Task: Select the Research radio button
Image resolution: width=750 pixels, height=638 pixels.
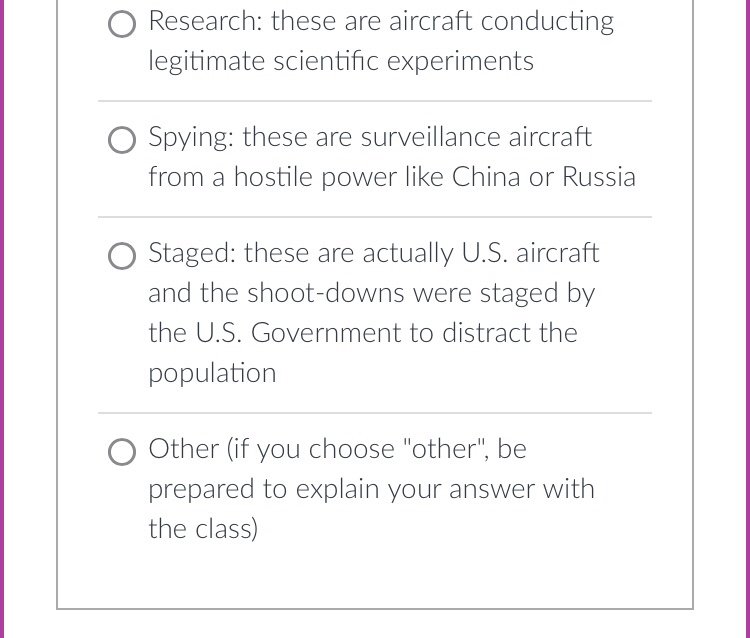Action: coord(122,25)
